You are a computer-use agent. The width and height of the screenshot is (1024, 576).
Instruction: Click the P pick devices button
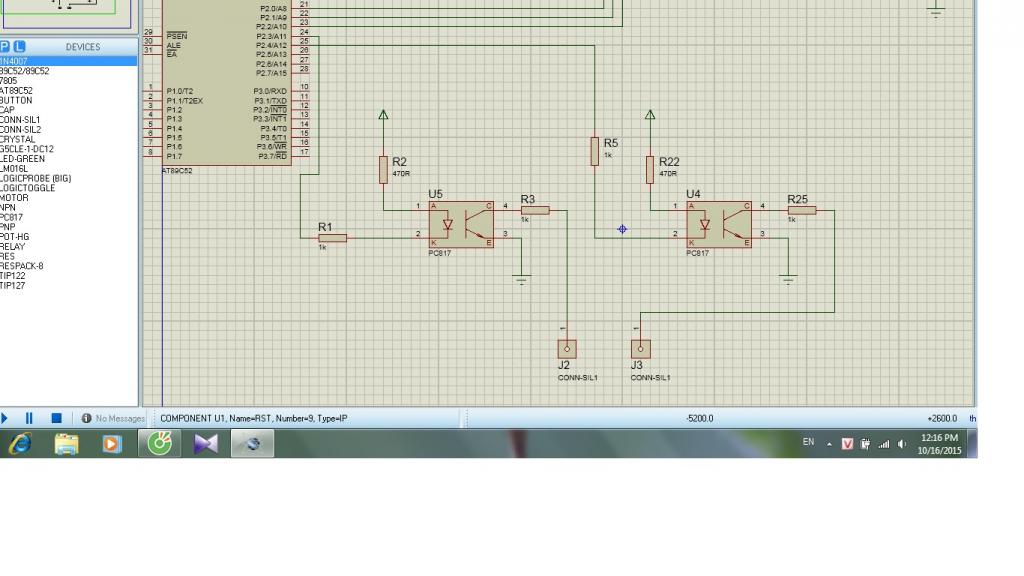(x=5, y=47)
